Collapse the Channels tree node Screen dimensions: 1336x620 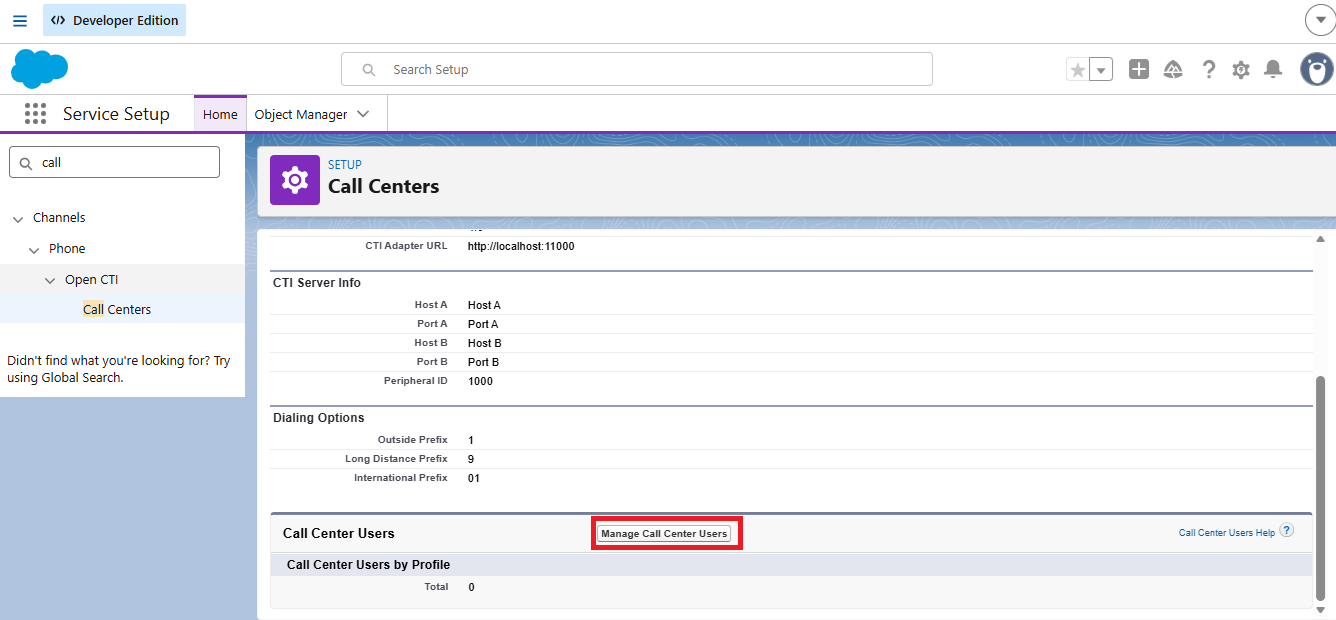[x=18, y=219]
